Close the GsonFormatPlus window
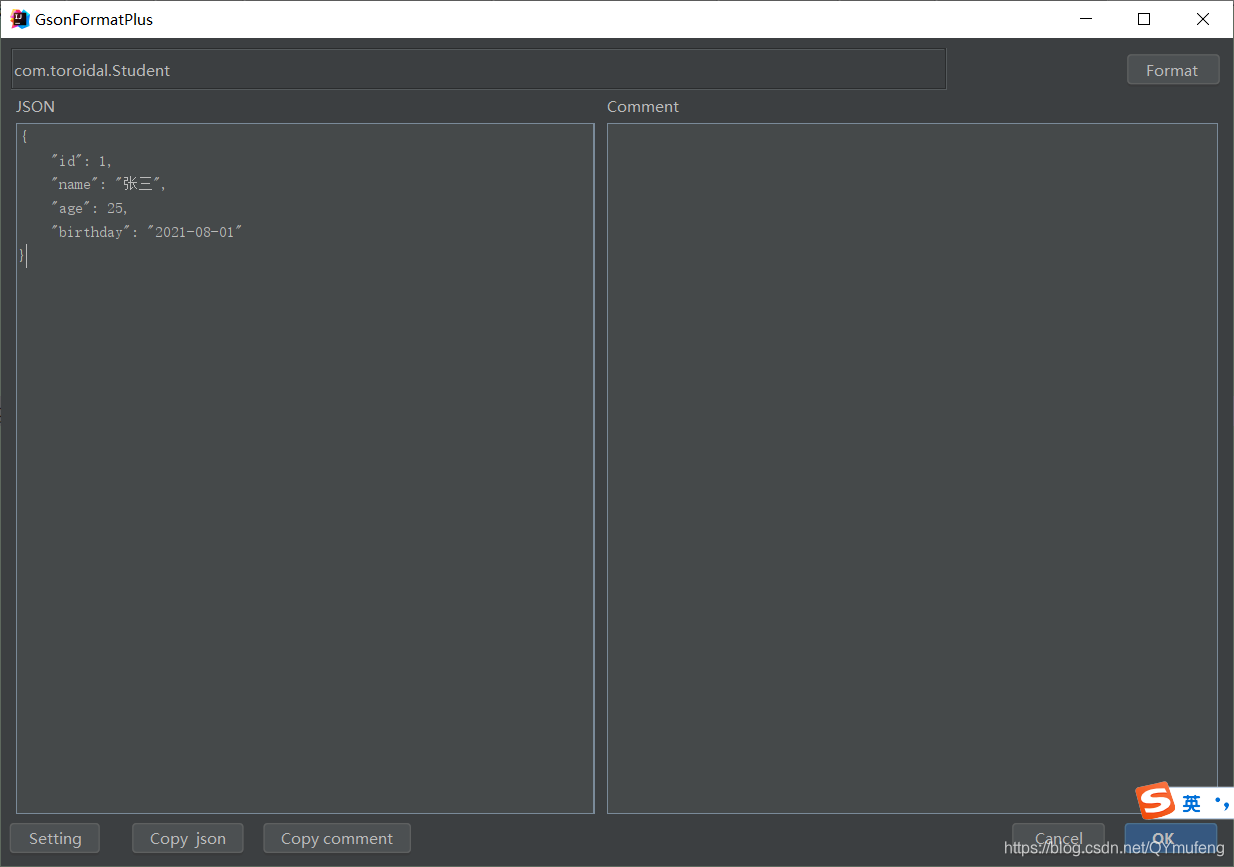The image size is (1234, 867). [1203, 19]
